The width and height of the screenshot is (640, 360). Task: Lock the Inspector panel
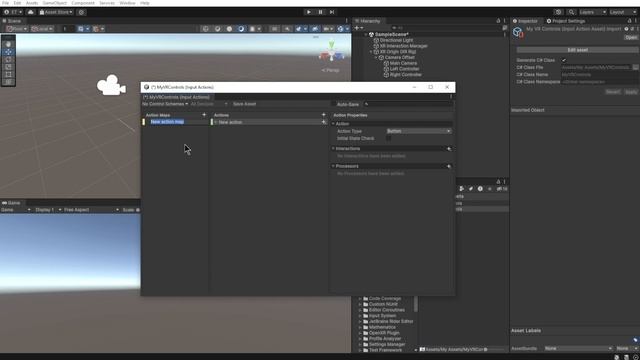pyautogui.click(x=629, y=21)
